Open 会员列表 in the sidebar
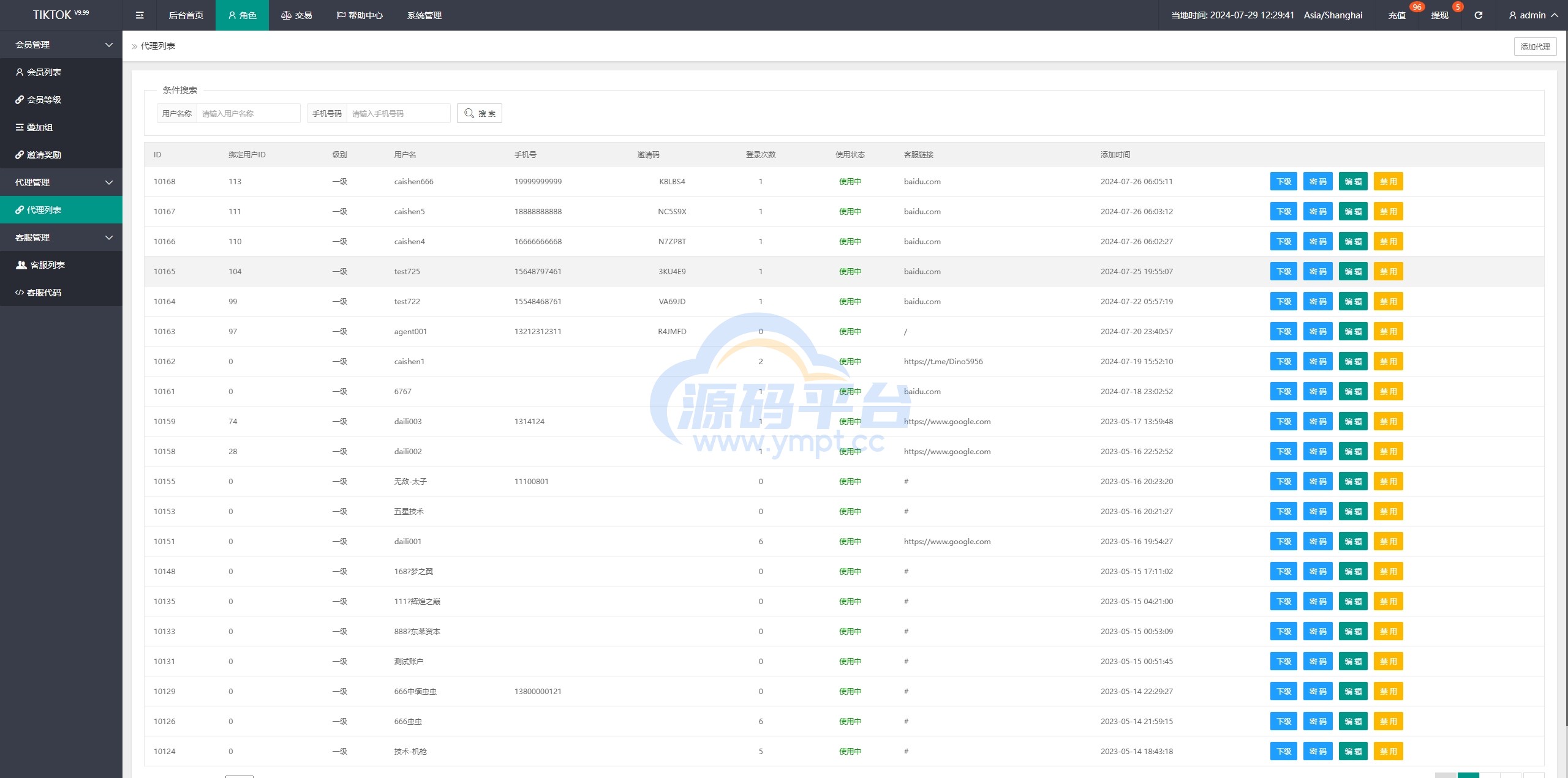1568x778 pixels. click(x=61, y=72)
